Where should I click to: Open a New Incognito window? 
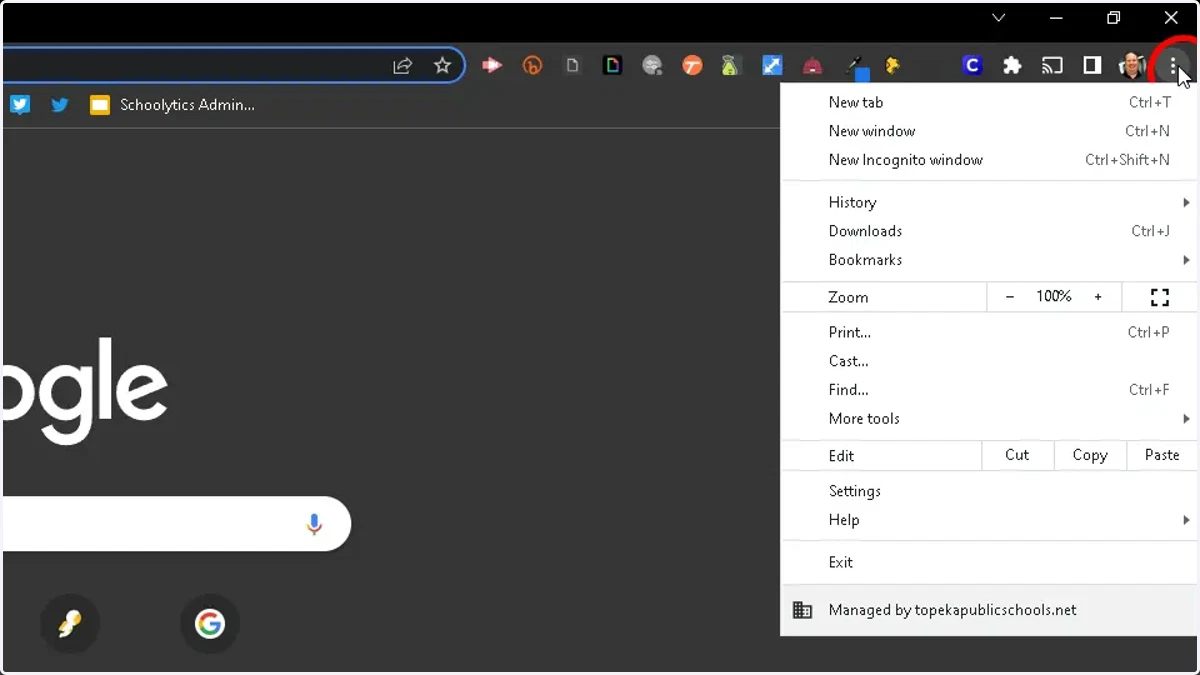click(x=990, y=160)
